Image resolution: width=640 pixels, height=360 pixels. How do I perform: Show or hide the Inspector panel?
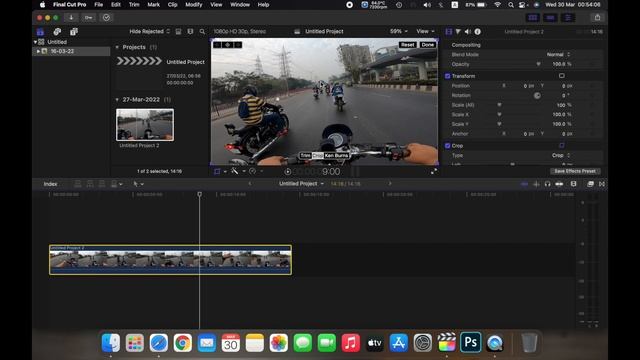click(x=568, y=18)
